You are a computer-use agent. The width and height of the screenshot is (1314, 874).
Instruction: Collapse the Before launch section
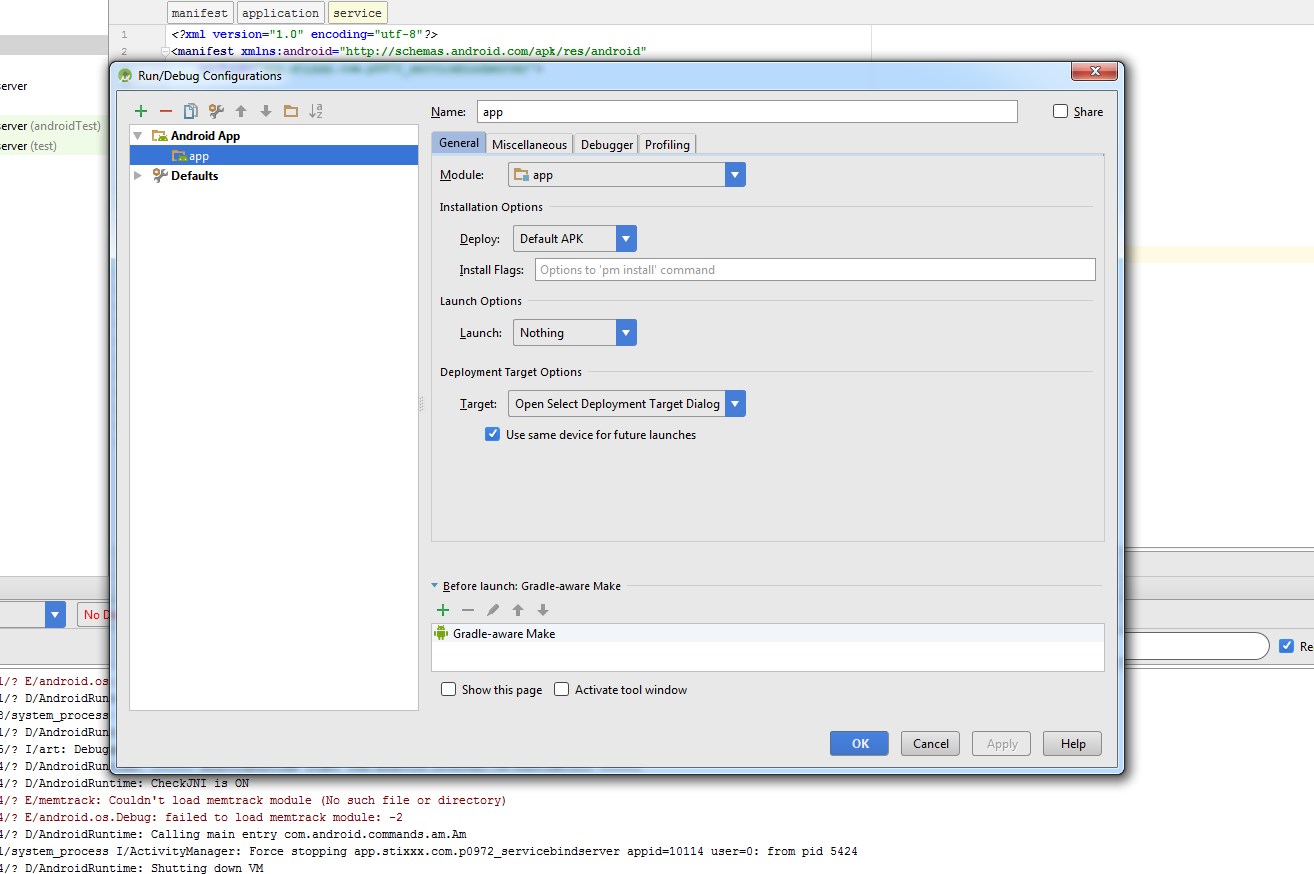coord(434,586)
